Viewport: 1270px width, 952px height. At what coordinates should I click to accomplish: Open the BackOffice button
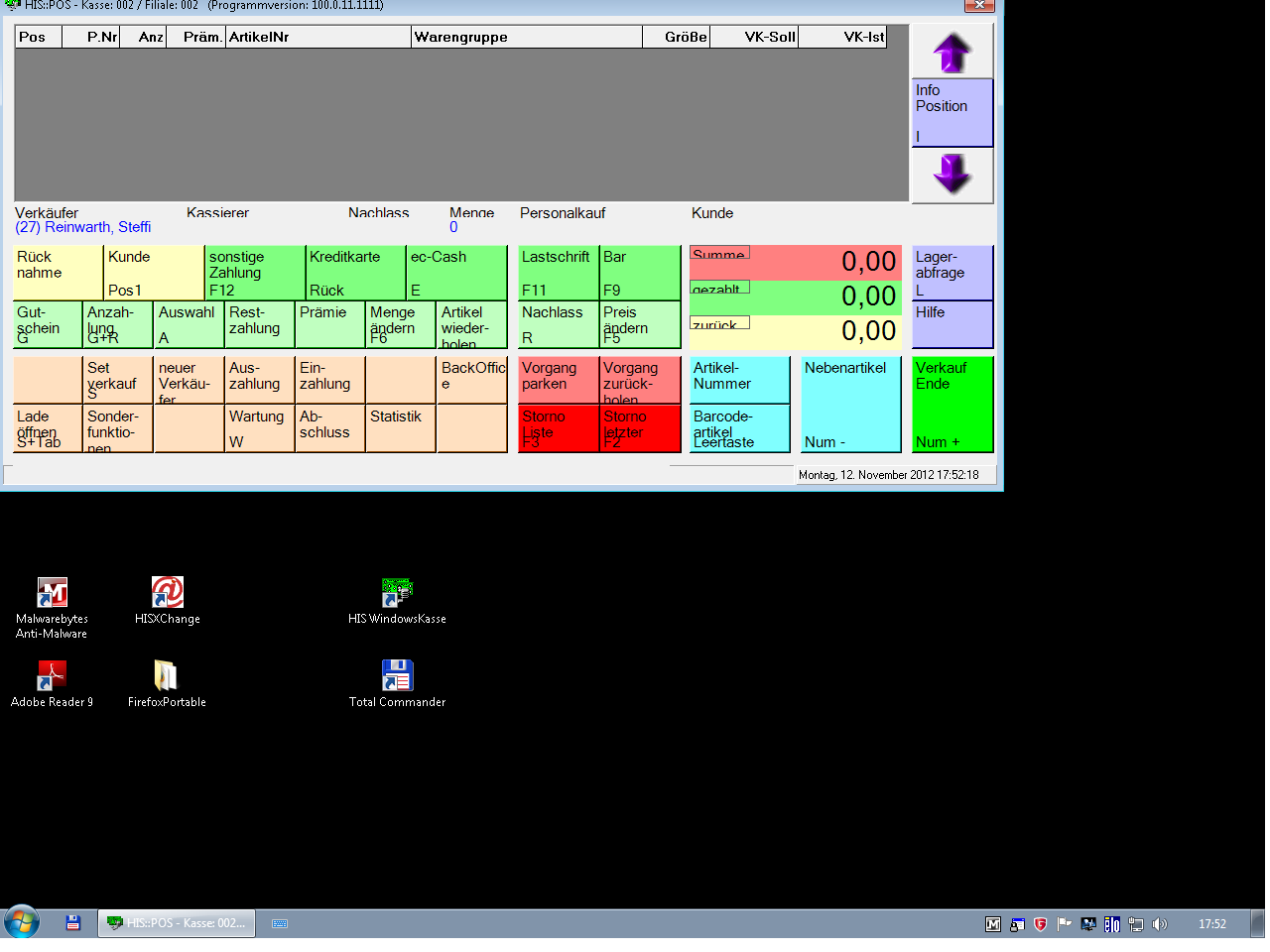click(471, 380)
